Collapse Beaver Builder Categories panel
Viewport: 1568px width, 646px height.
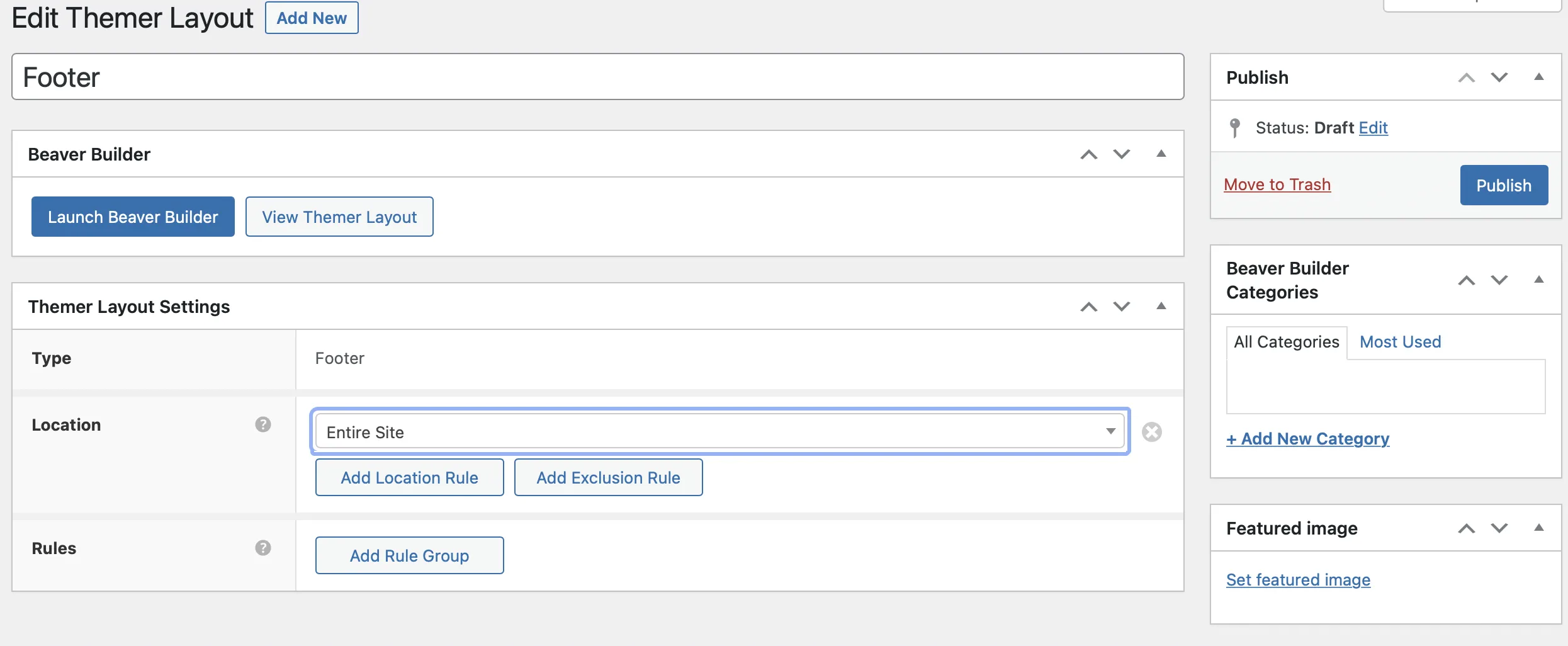(x=1539, y=280)
